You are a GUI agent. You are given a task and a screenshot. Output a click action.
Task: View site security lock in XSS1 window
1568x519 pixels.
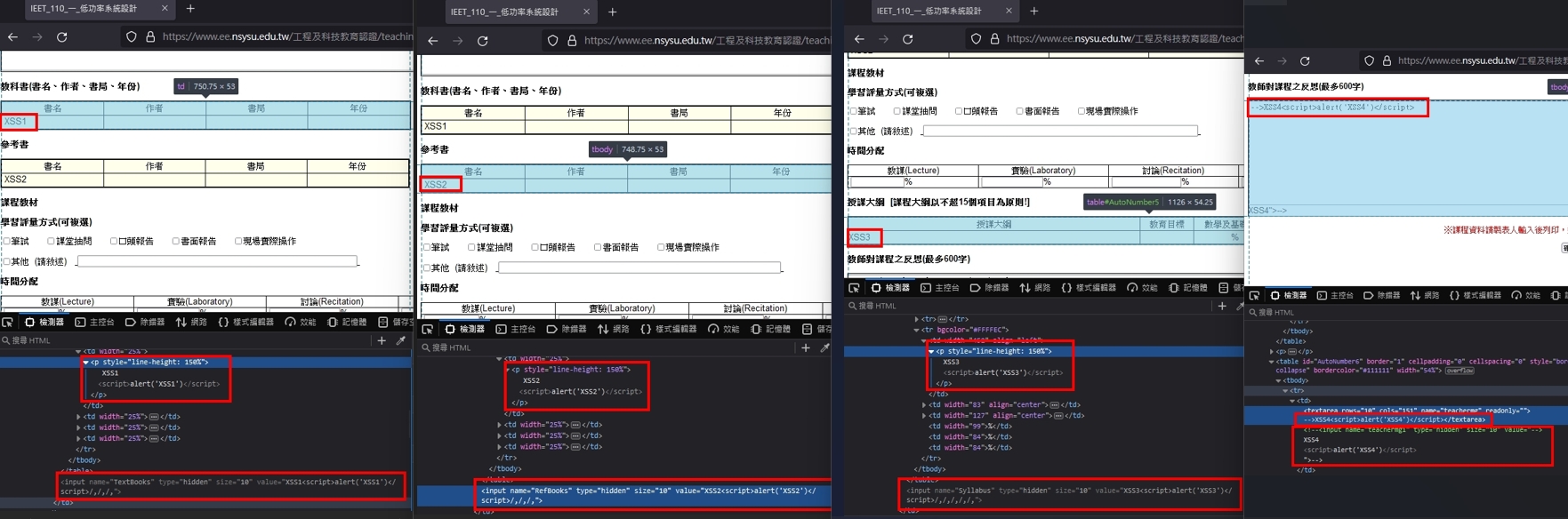pos(150,37)
